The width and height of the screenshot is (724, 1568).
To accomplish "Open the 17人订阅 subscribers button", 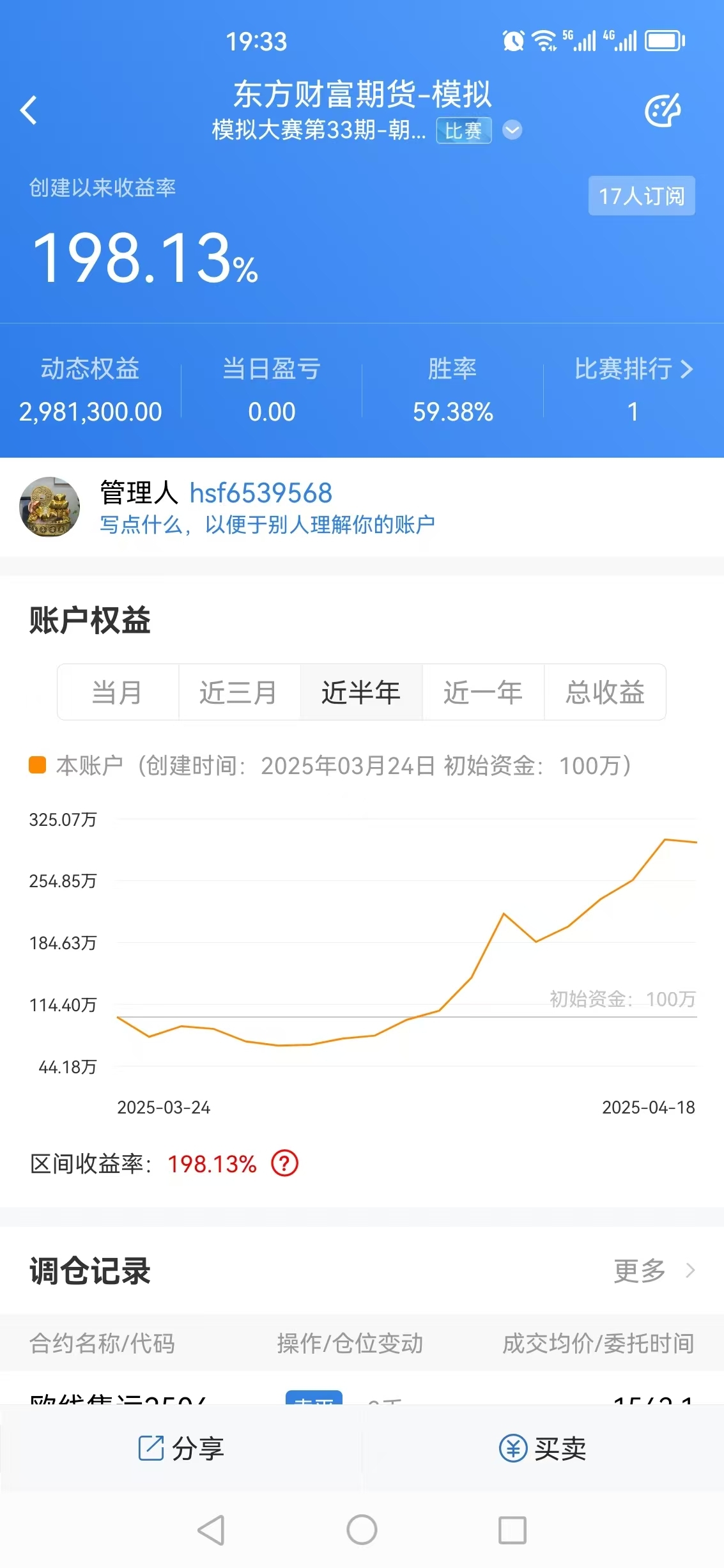I will click(x=642, y=196).
